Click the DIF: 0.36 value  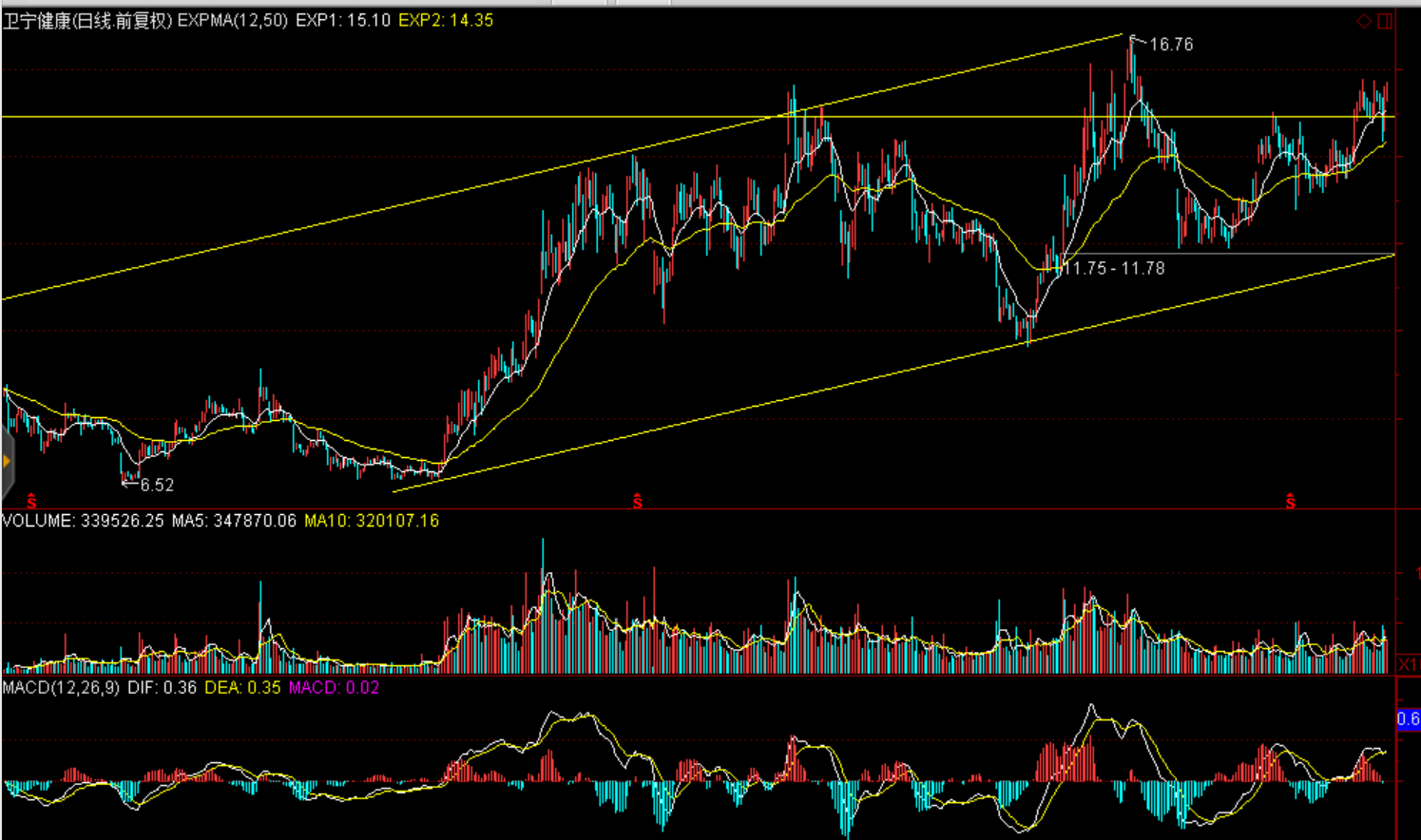point(162,687)
